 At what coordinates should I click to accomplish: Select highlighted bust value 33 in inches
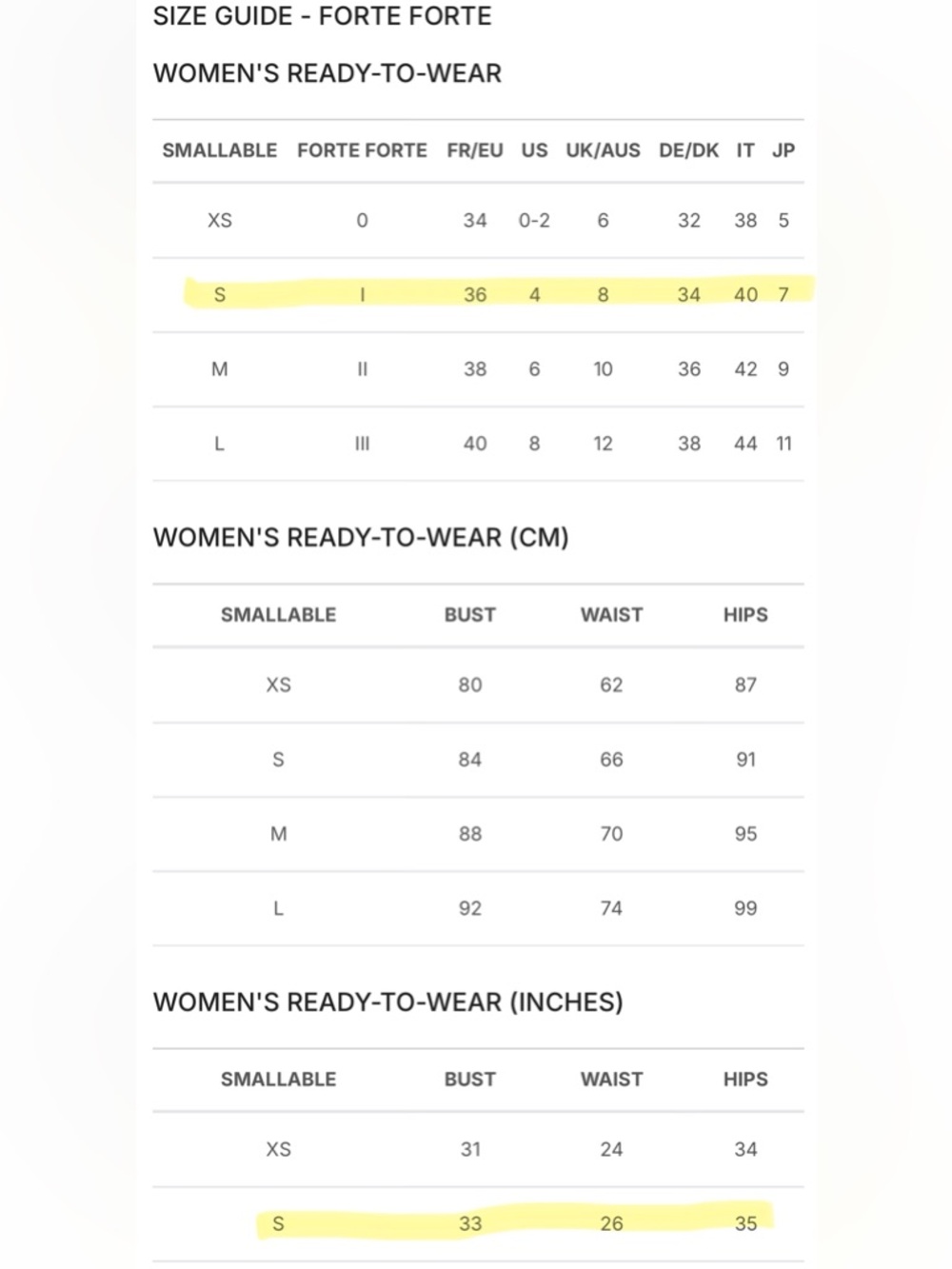pos(470,1224)
